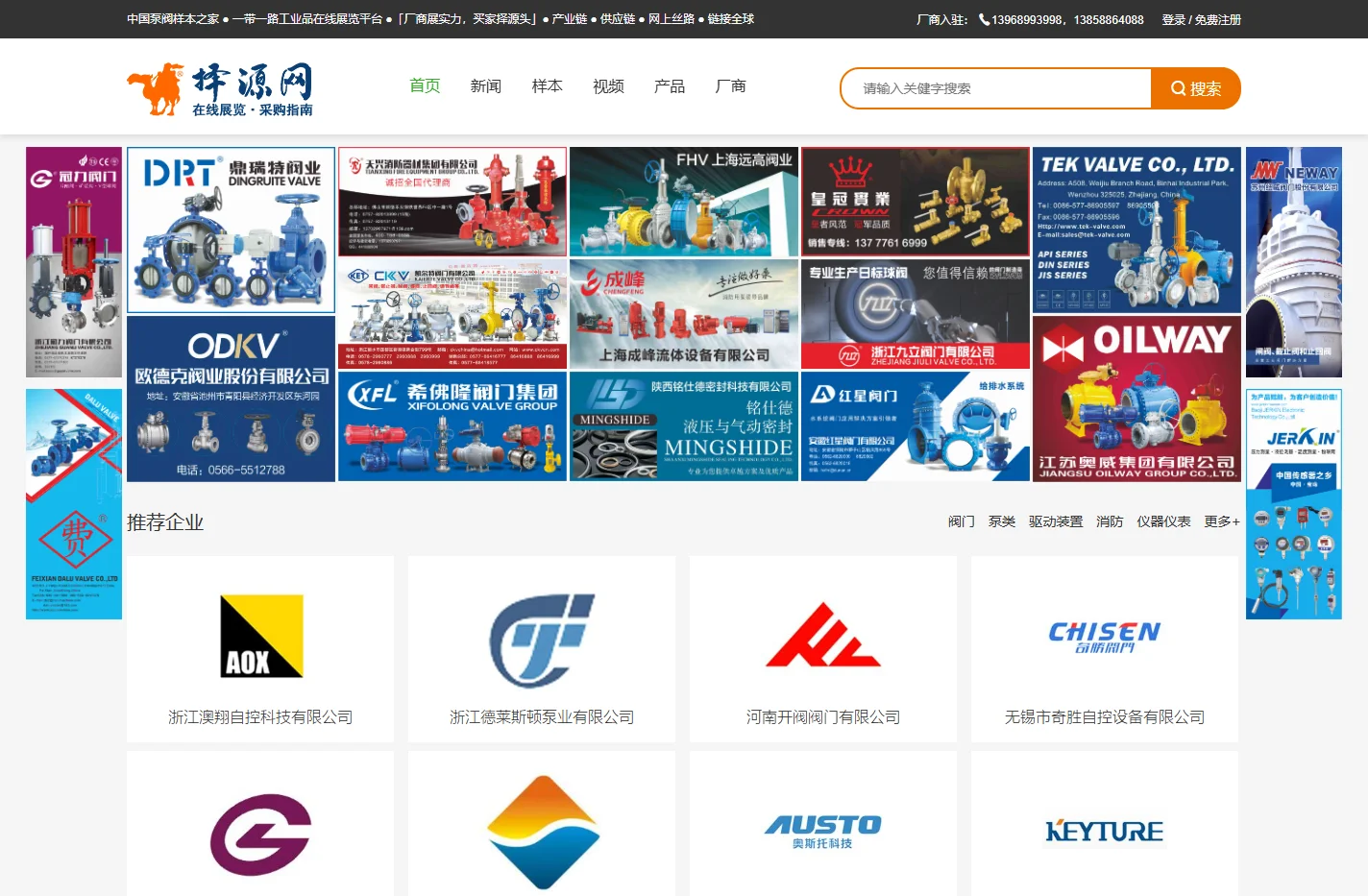Viewport: 1368px width, 896px height.
Task: Click the CHISEN 奇胜阀门 logo
Action: pos(1105,638)
